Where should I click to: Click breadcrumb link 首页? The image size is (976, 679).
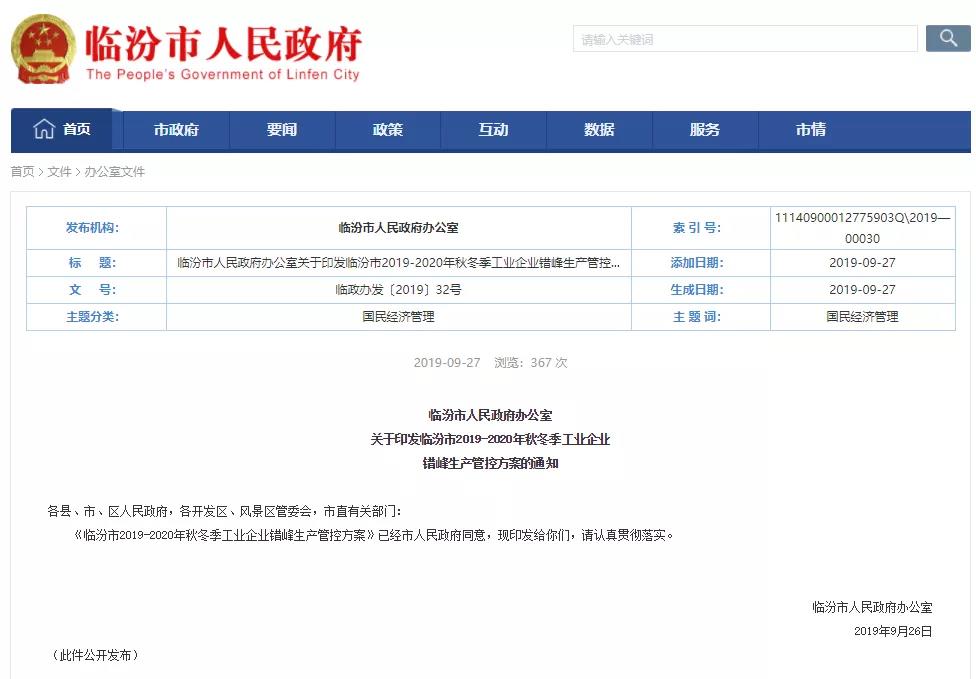coord(22,172)
